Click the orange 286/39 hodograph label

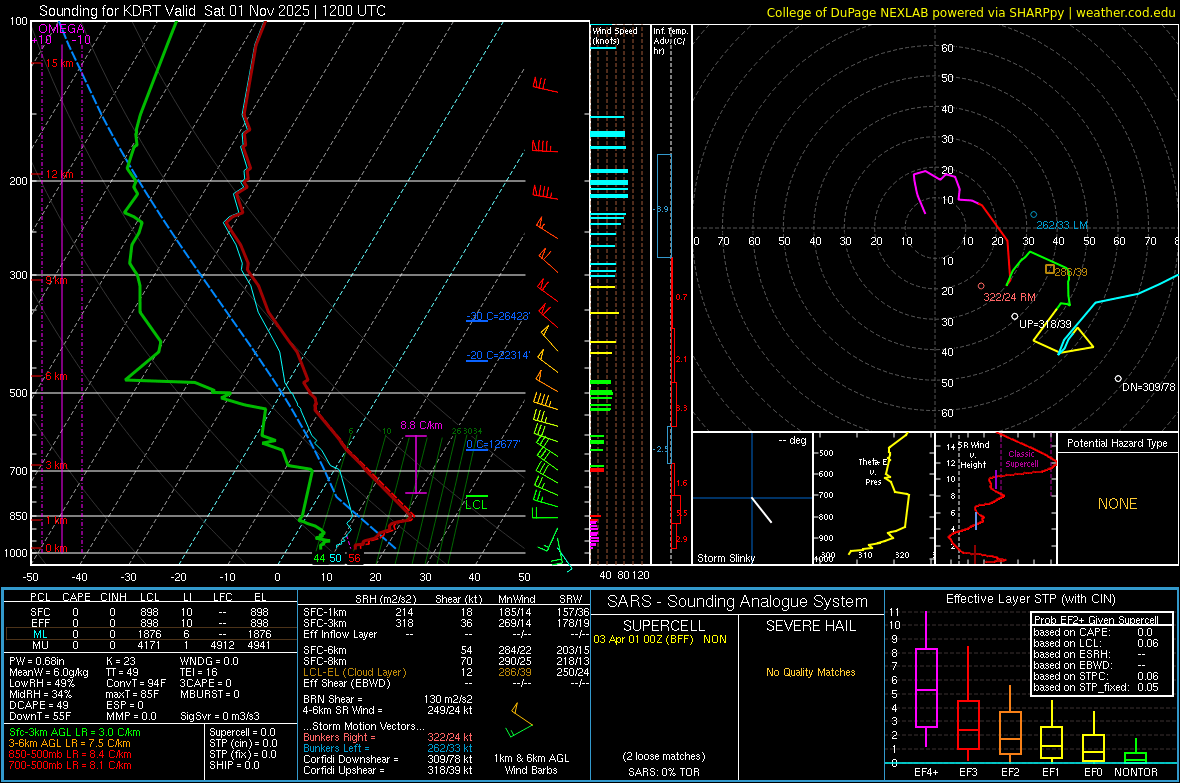click(1071, 272)
